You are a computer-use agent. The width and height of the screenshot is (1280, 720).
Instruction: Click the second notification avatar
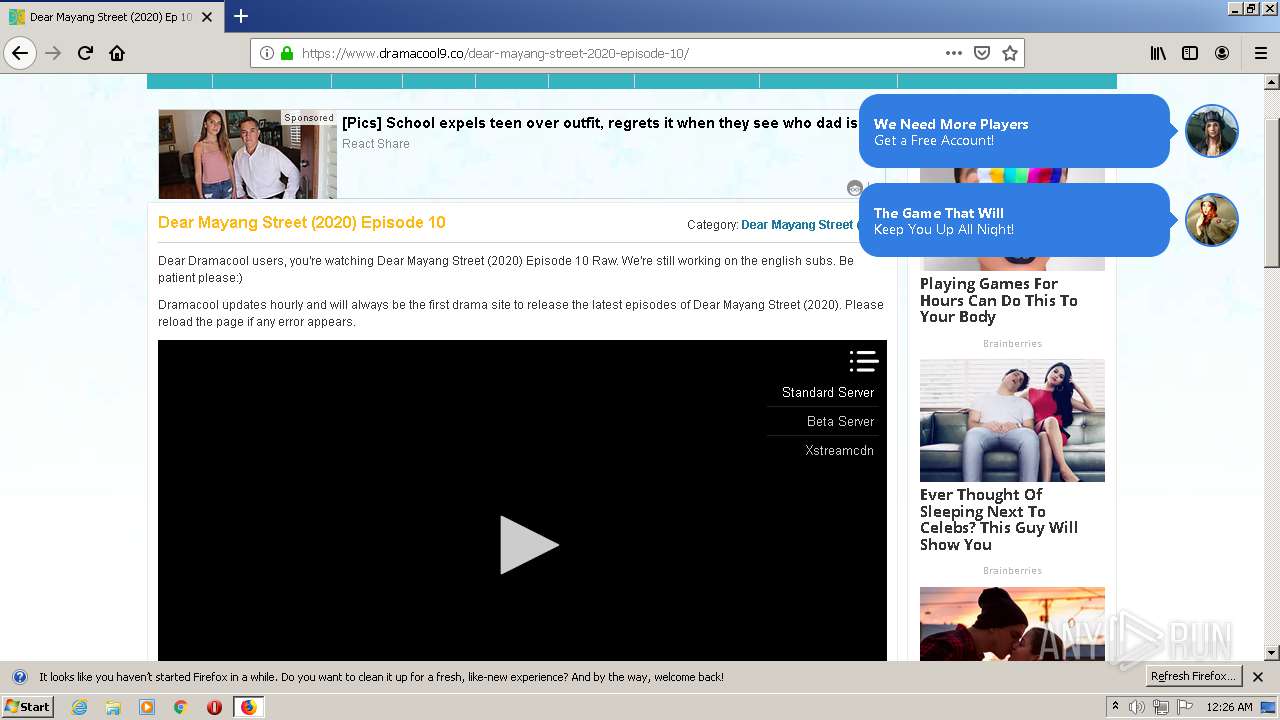coord(1212,220)
